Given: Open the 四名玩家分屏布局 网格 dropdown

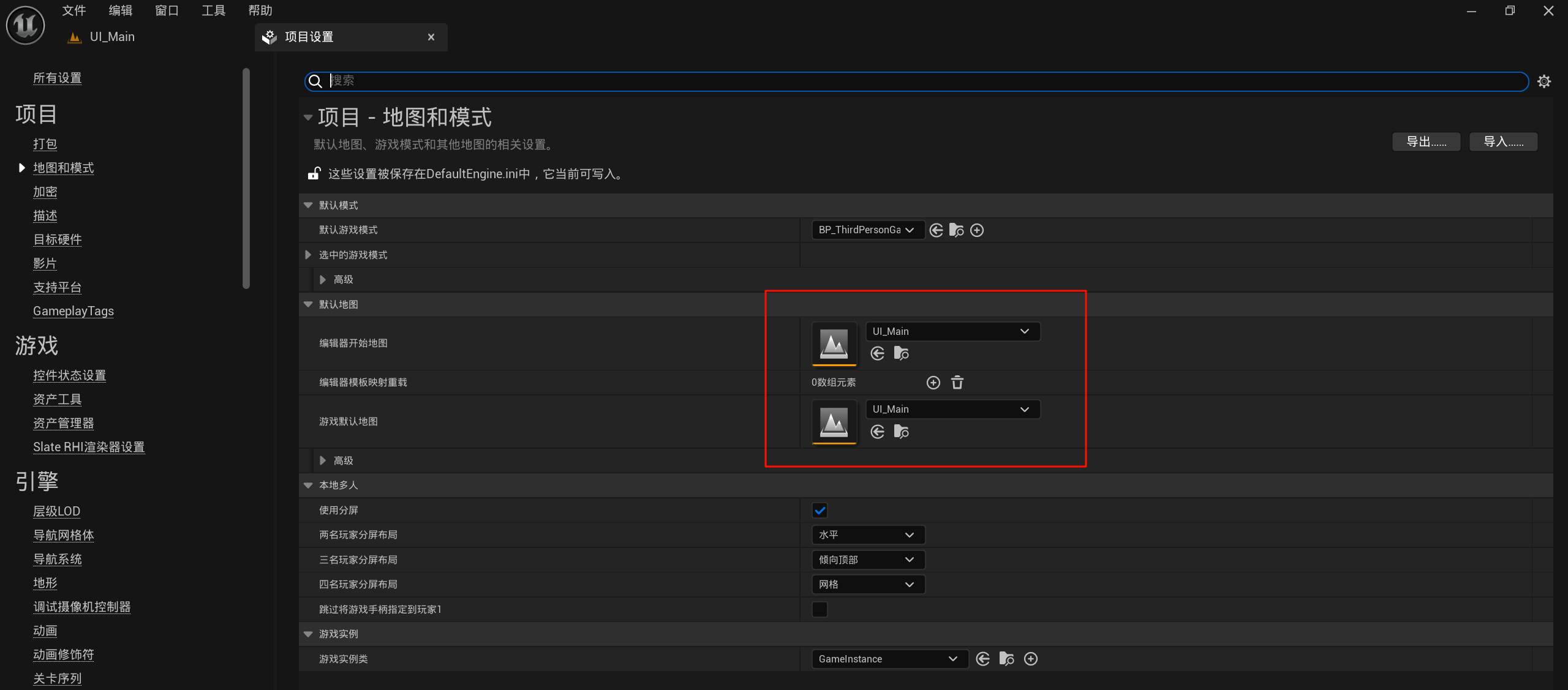Looking at the screenshot, I should [867, 585].
